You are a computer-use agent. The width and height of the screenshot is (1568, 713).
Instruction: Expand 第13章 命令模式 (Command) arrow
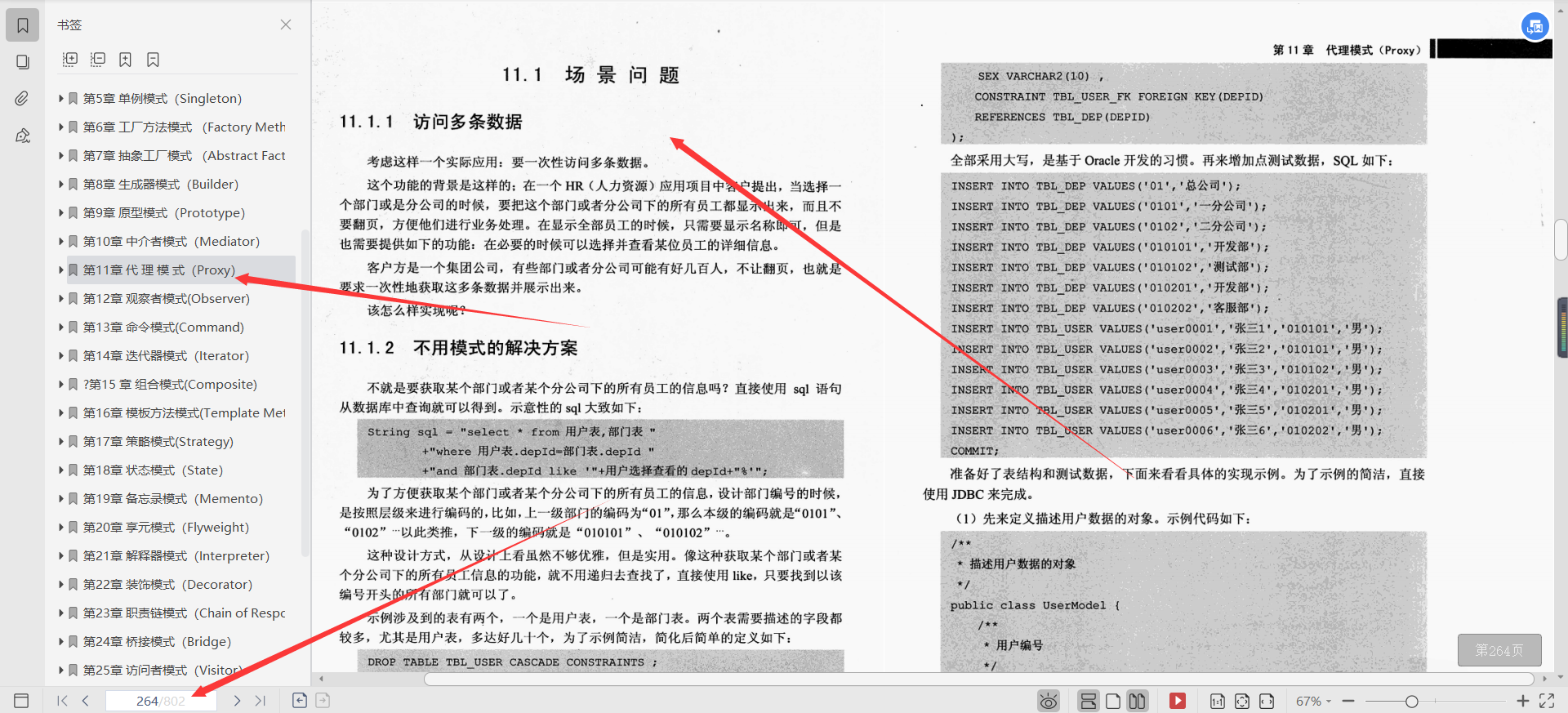tap(61, 327)
